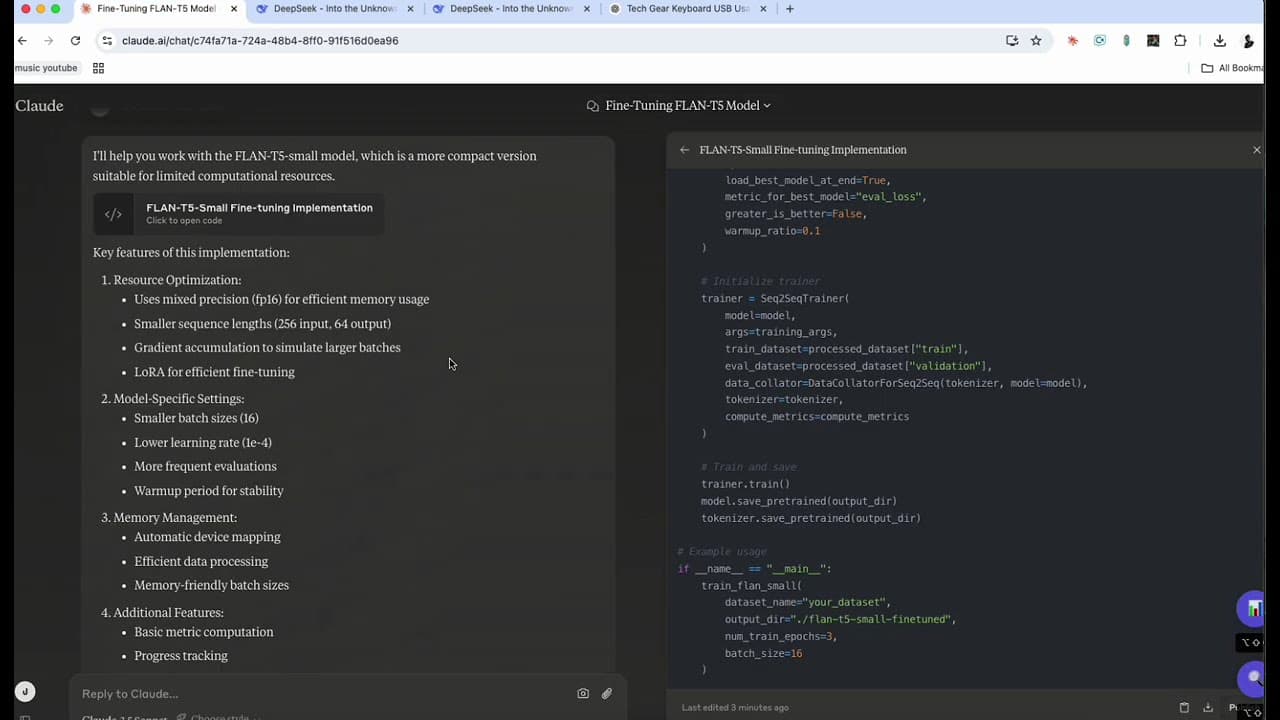Viewport: 1280px width, 720px height.
Task: Click 'Lower learning rate (1e-4)' bullet
Action: pos(203,442)
